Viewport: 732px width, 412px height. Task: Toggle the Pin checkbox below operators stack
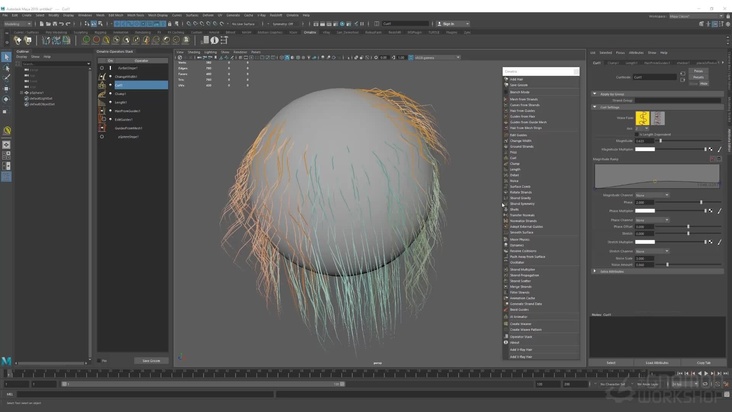[99, 361]
